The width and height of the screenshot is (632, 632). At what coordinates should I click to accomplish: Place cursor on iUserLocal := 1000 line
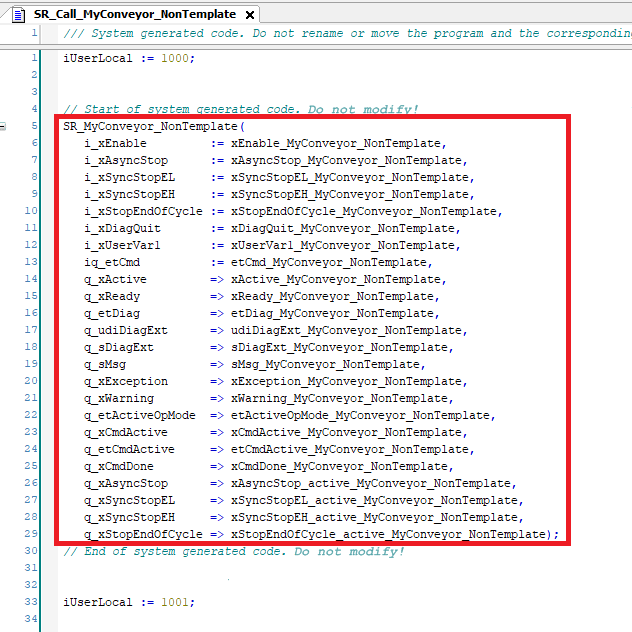click(128, 58)
